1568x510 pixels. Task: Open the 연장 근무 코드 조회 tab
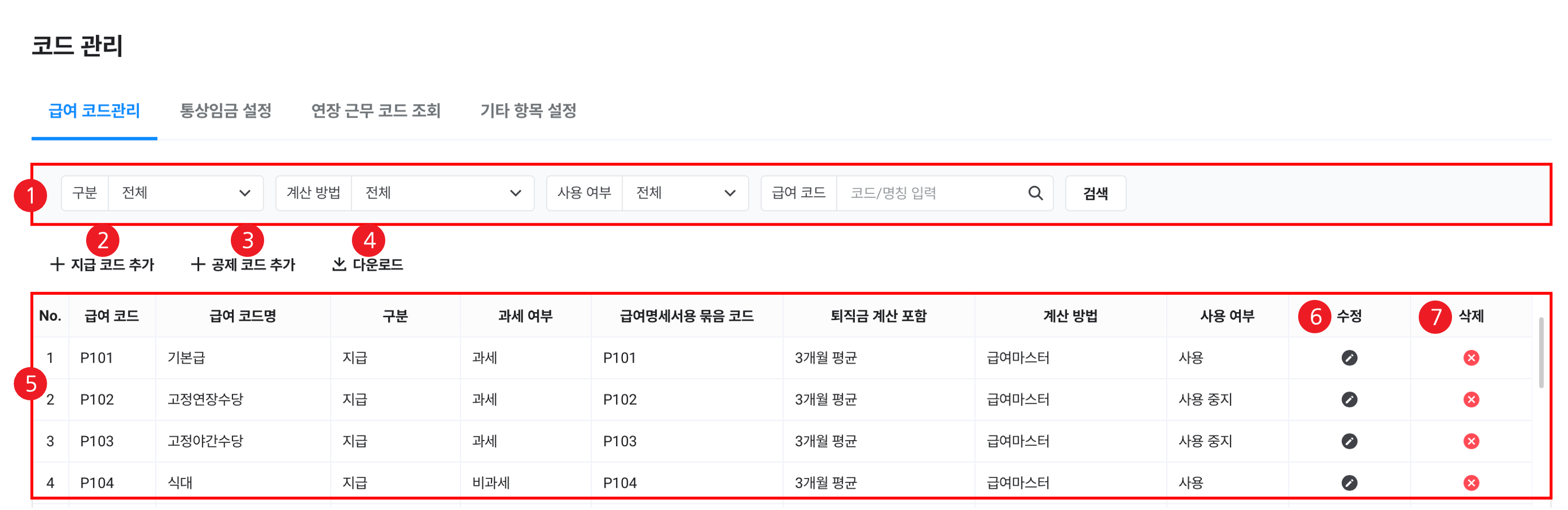(x=375, y=111)
